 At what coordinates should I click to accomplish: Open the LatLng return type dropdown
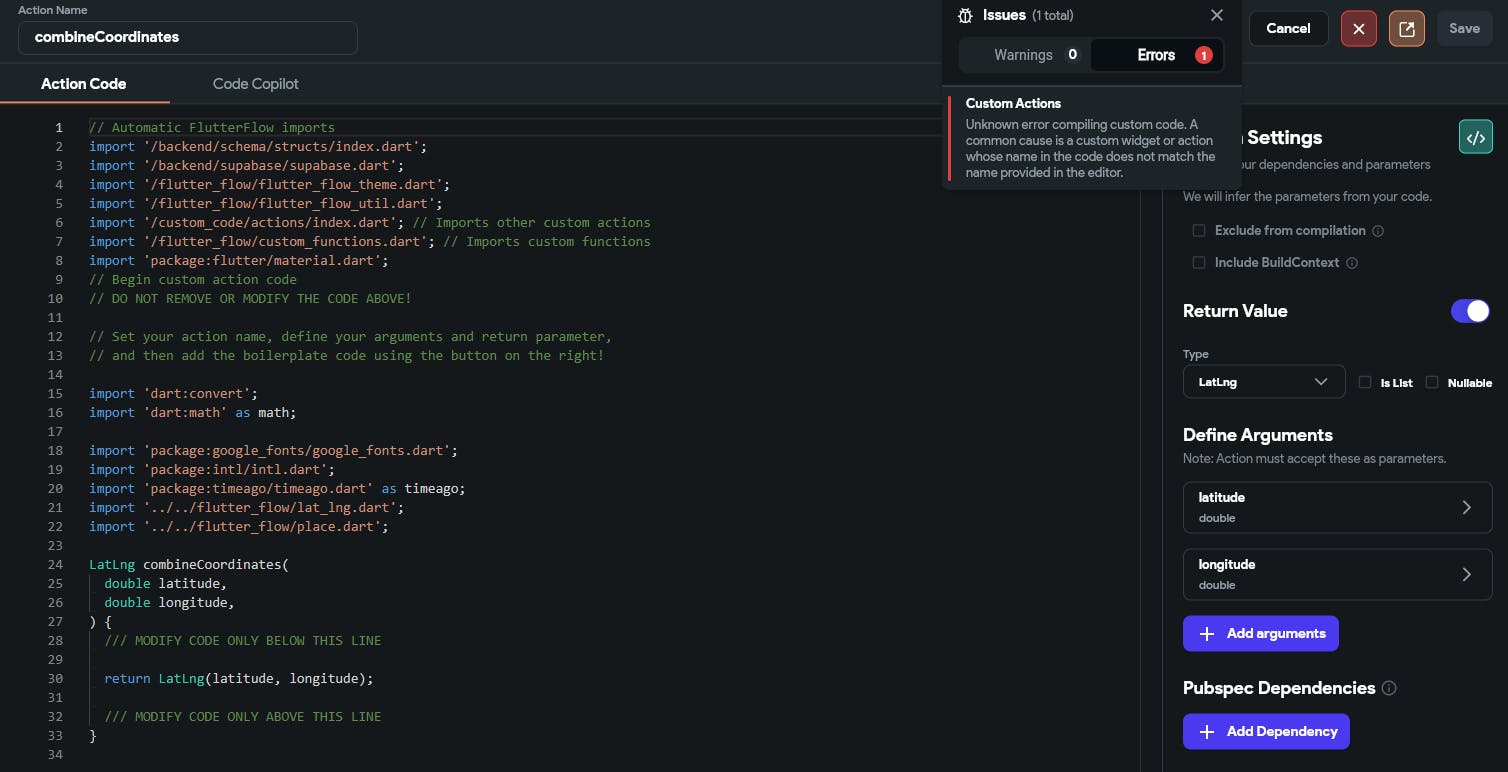click(1263, 382)
